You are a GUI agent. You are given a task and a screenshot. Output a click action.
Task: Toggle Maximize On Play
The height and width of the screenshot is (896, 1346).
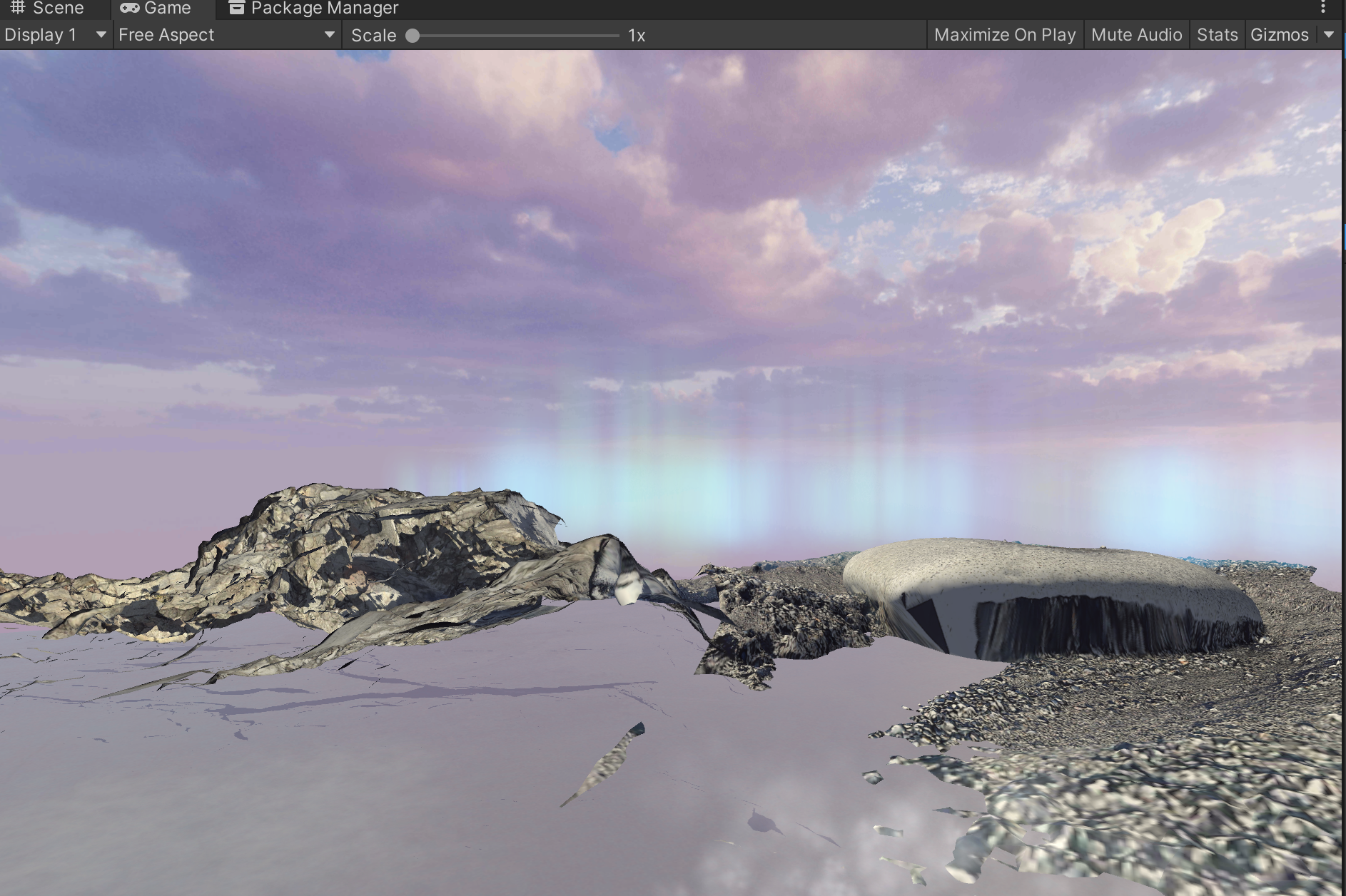point(1005,35)
